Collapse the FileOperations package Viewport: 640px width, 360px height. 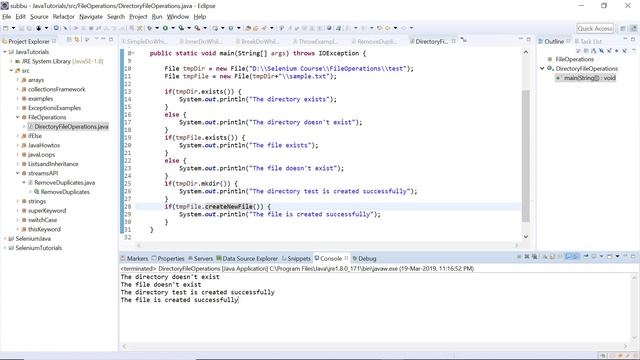tap(18, 117)
